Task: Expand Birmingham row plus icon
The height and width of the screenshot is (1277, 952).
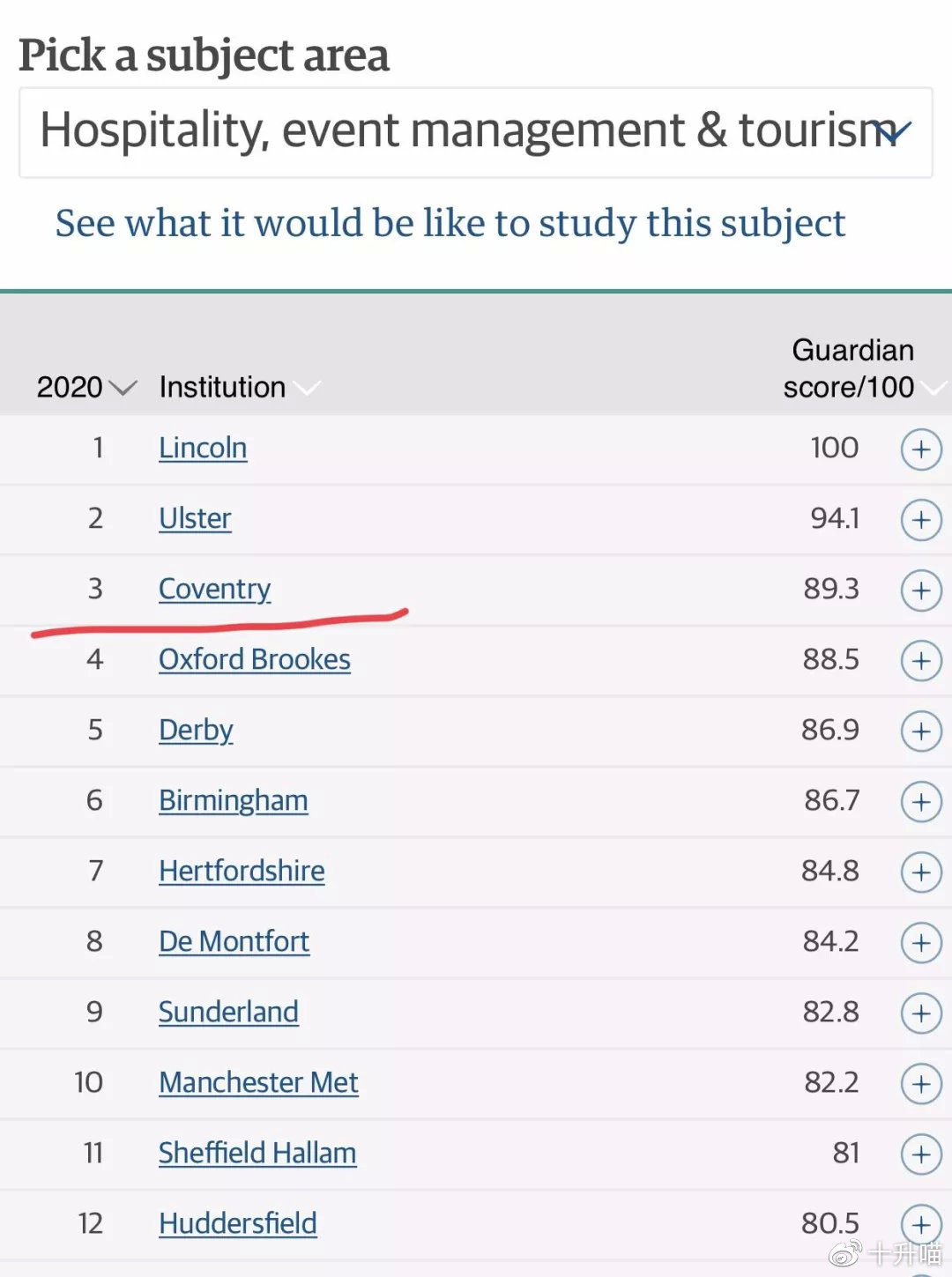Action: coord(921,802)
